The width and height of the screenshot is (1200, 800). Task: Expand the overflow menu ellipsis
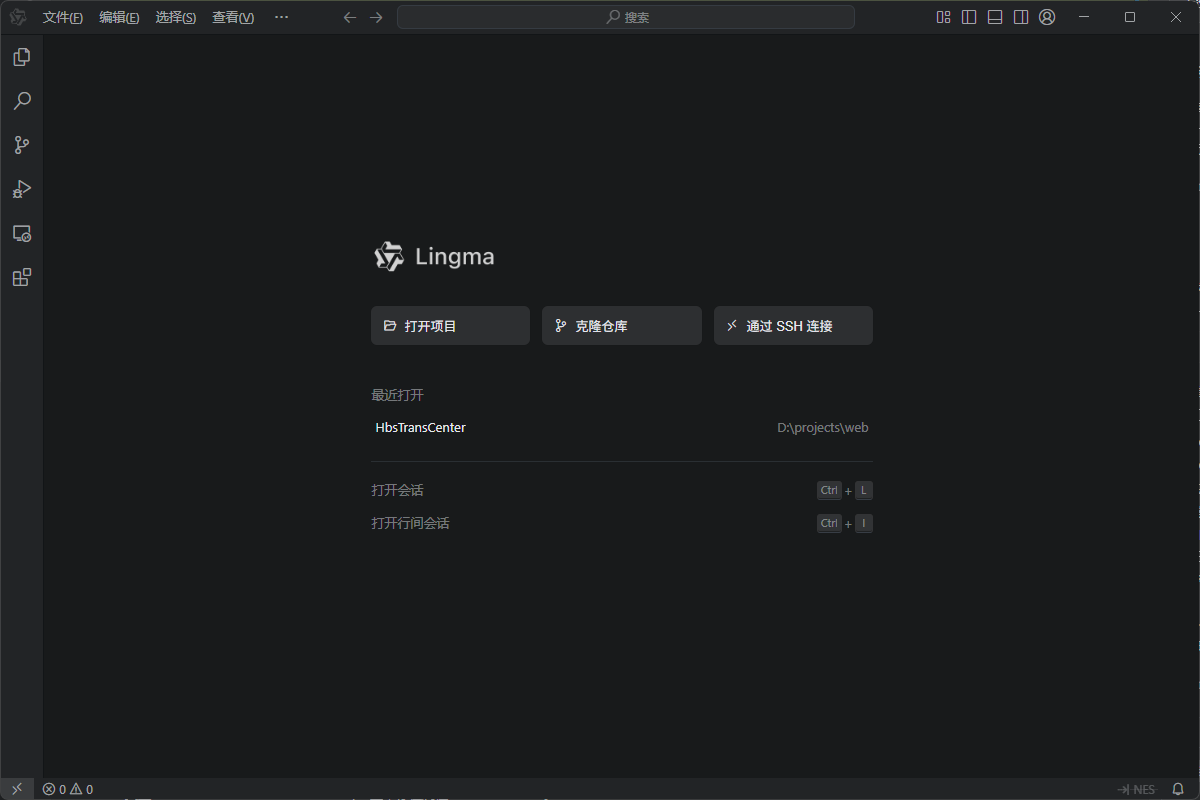[281, 17]
